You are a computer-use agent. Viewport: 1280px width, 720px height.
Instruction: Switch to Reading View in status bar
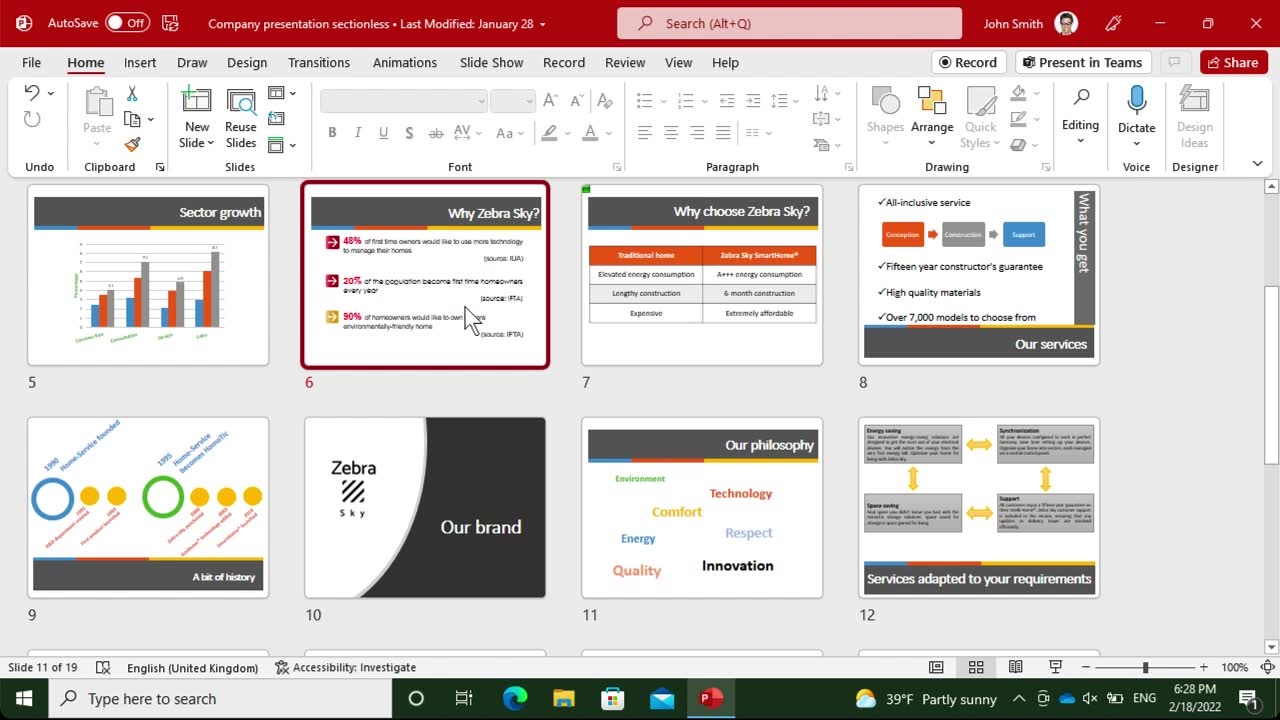click(1015, 667)
